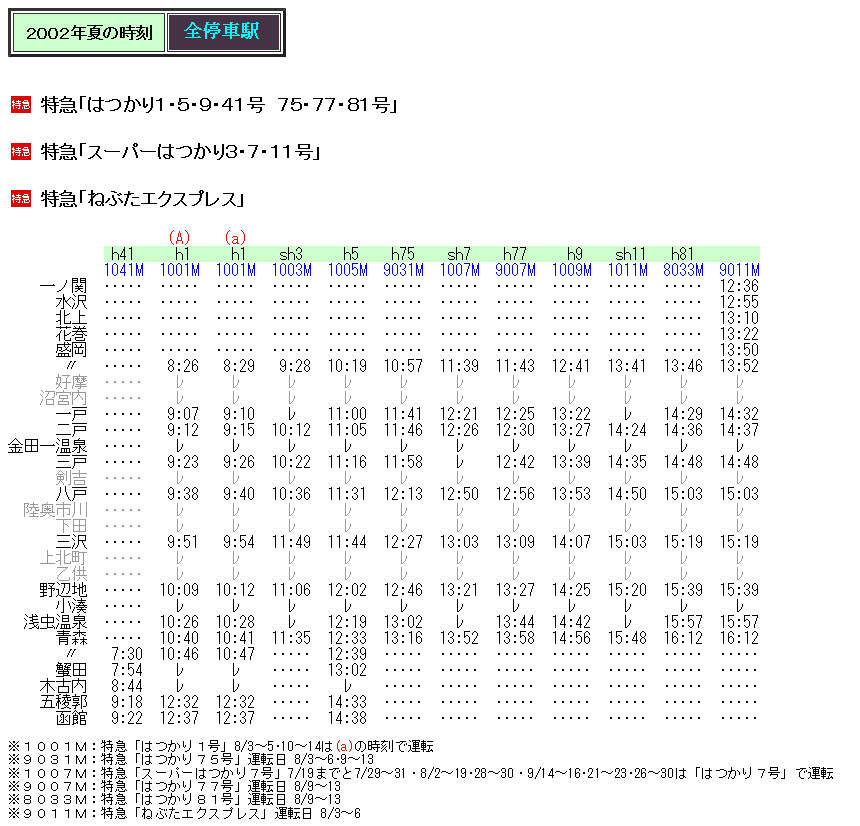
Task: Select the 函館 station row label
Action: click(71, 717)
